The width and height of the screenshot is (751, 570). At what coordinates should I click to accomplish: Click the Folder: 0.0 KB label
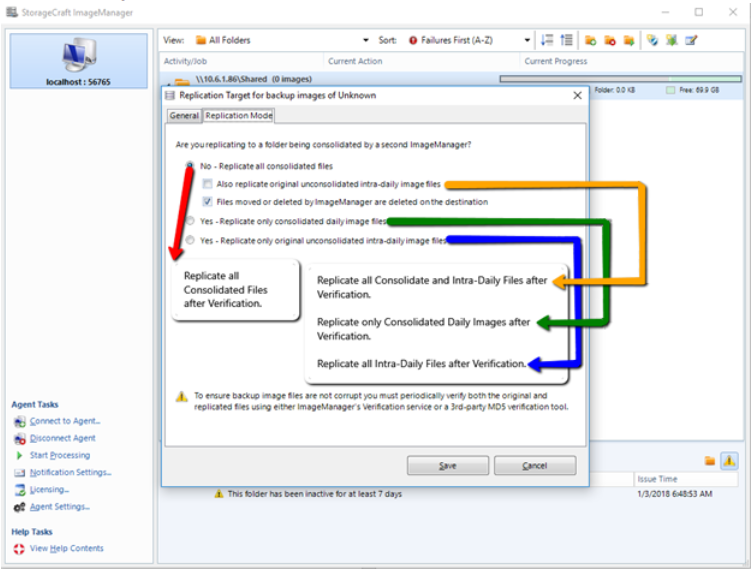pyautogui.click(x=614, y=90)
